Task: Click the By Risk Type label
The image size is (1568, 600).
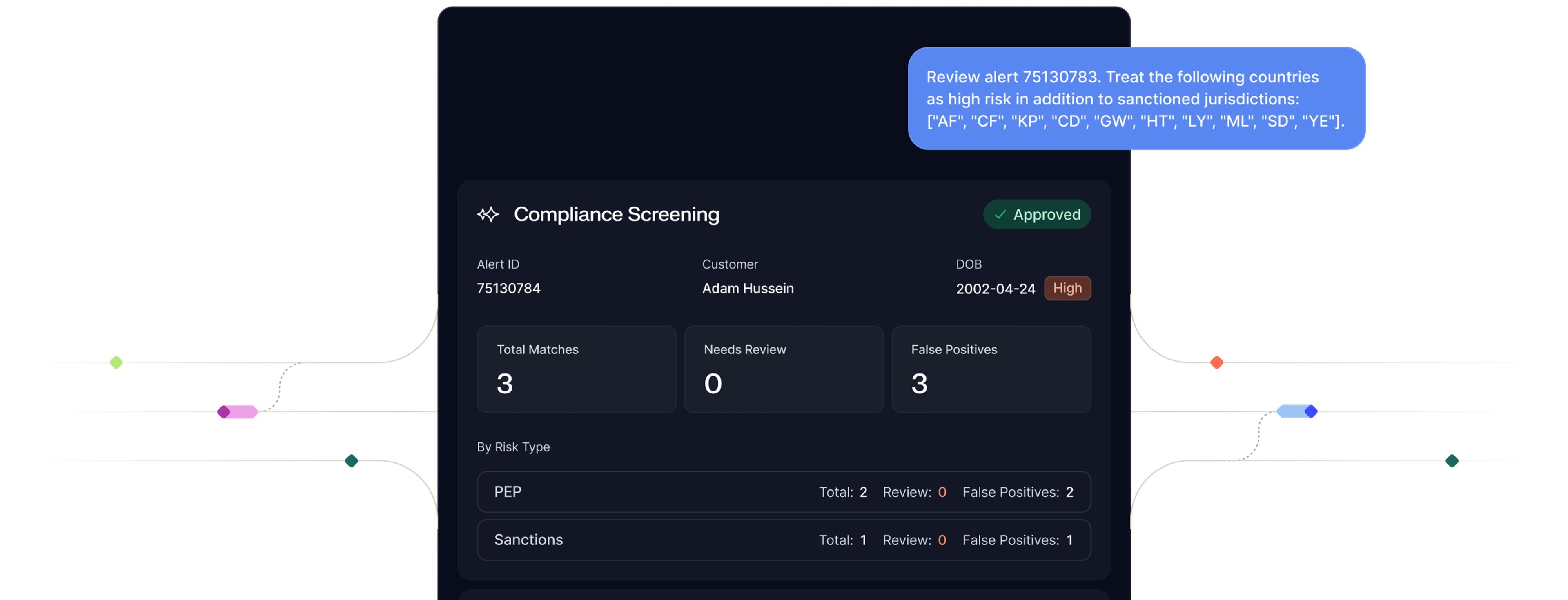Action: point(513,447)
